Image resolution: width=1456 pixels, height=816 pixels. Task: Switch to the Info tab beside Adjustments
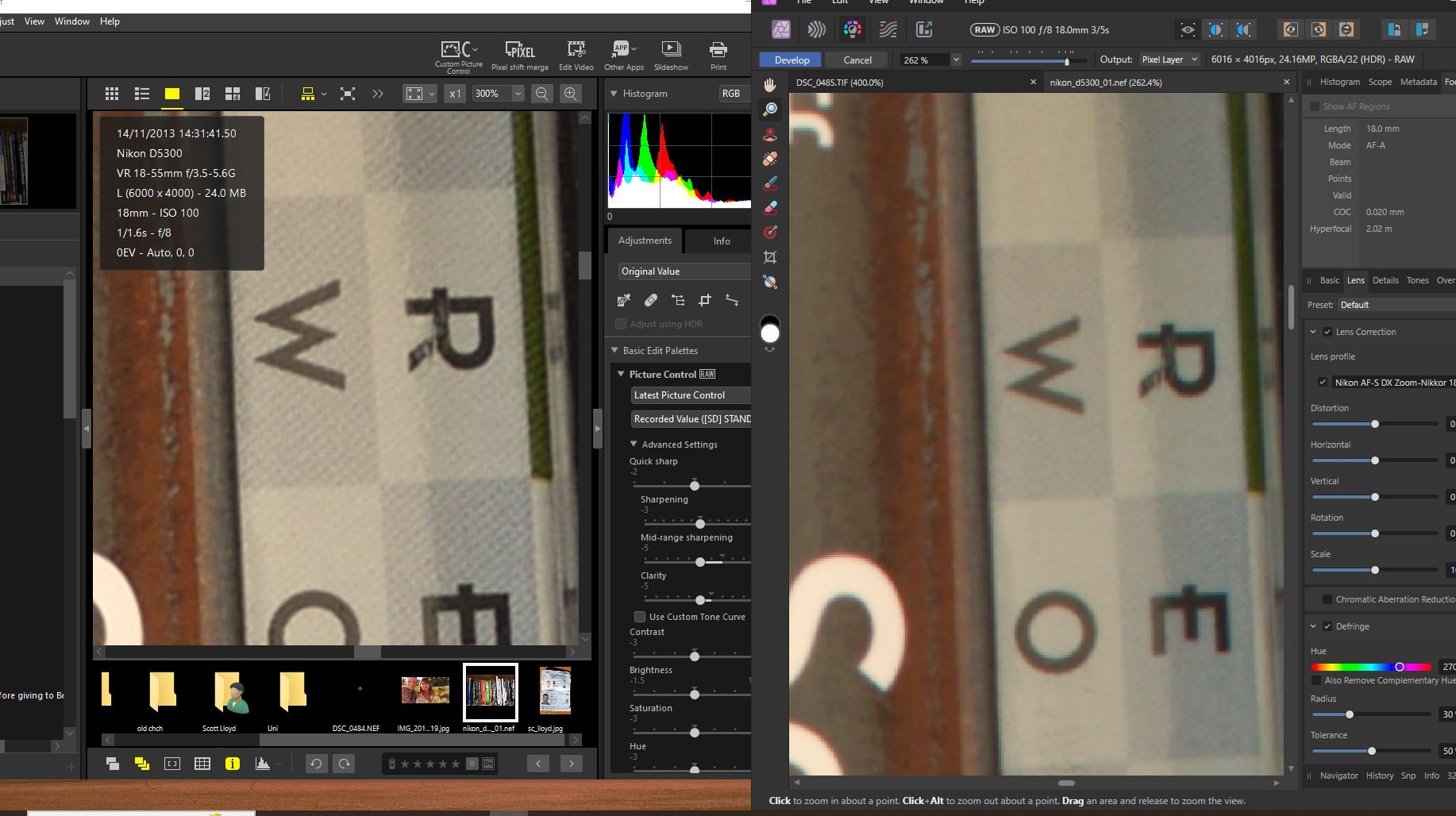[x=722, y=241]
